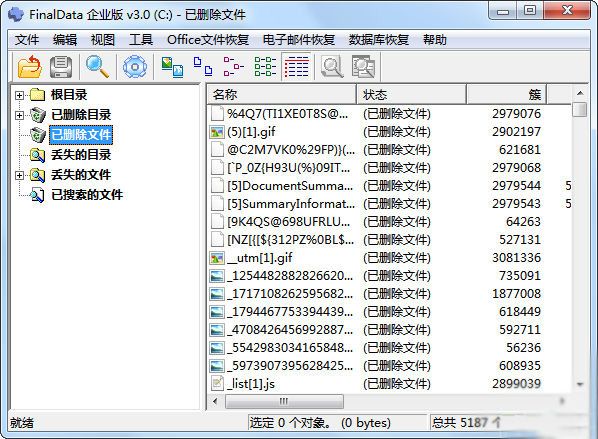Click the gif icon beside __utm[1].gif
Viewport: 598px width, 439px height.
pos(217,258)
